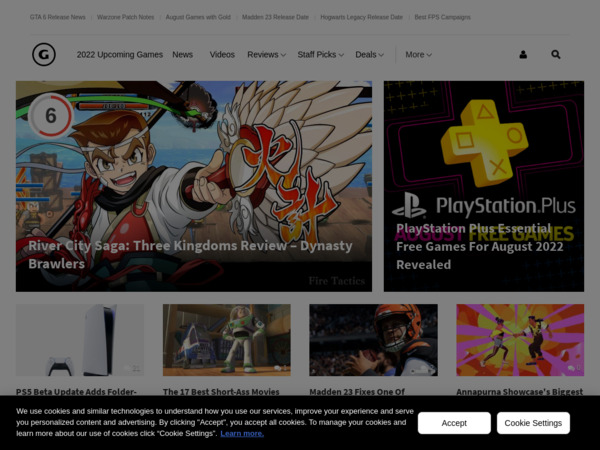Open 2022 Upcoming Games nav item
This screenshot has width=600, height=450.
120,55
